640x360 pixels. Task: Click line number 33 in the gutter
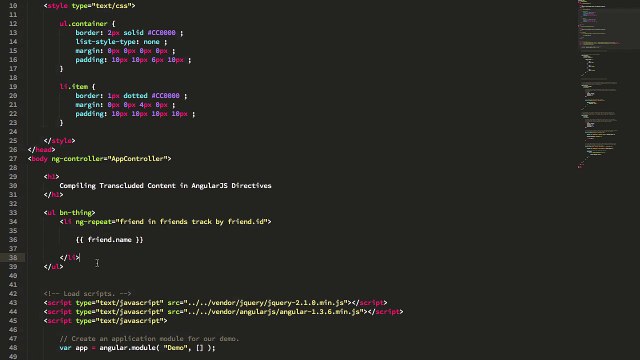[x=13, y=213]
